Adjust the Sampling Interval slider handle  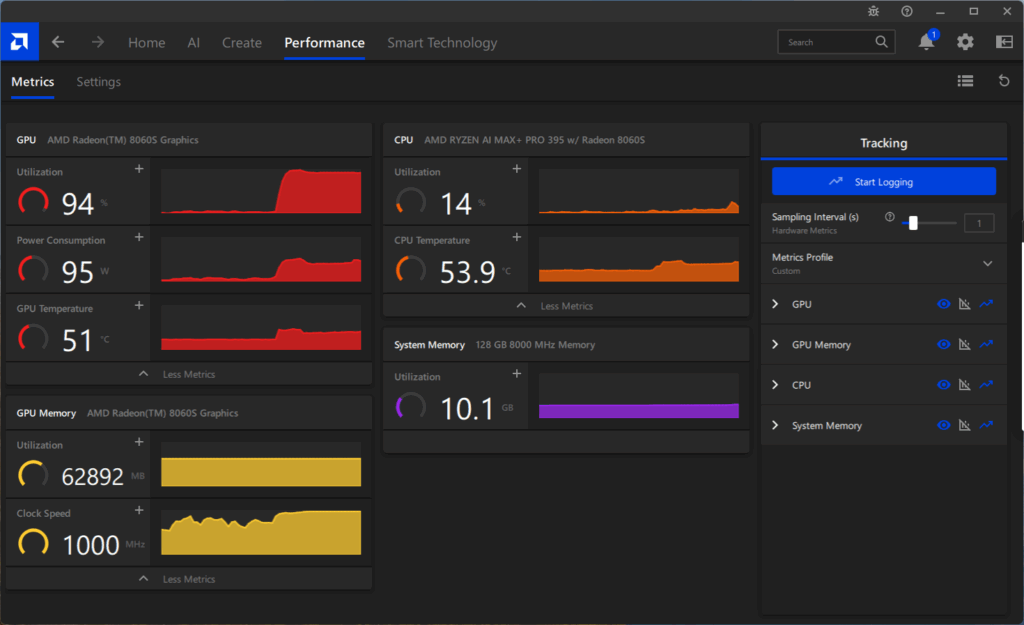point(913,223)
